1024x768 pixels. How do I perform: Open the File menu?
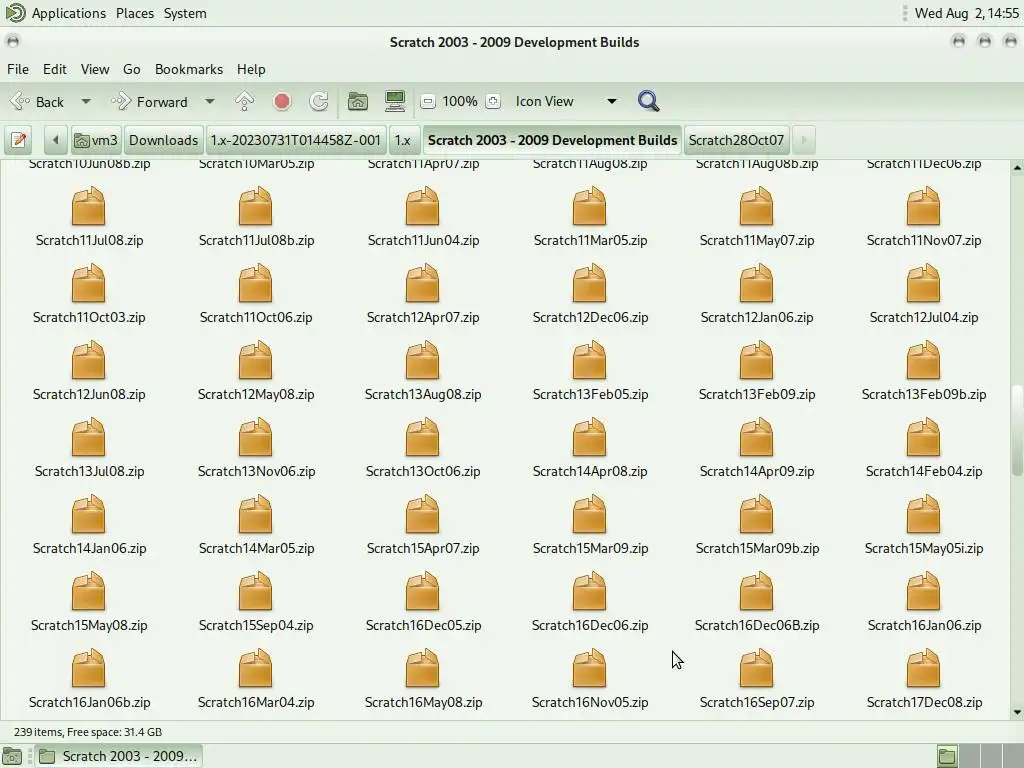(x=18, y=69)
